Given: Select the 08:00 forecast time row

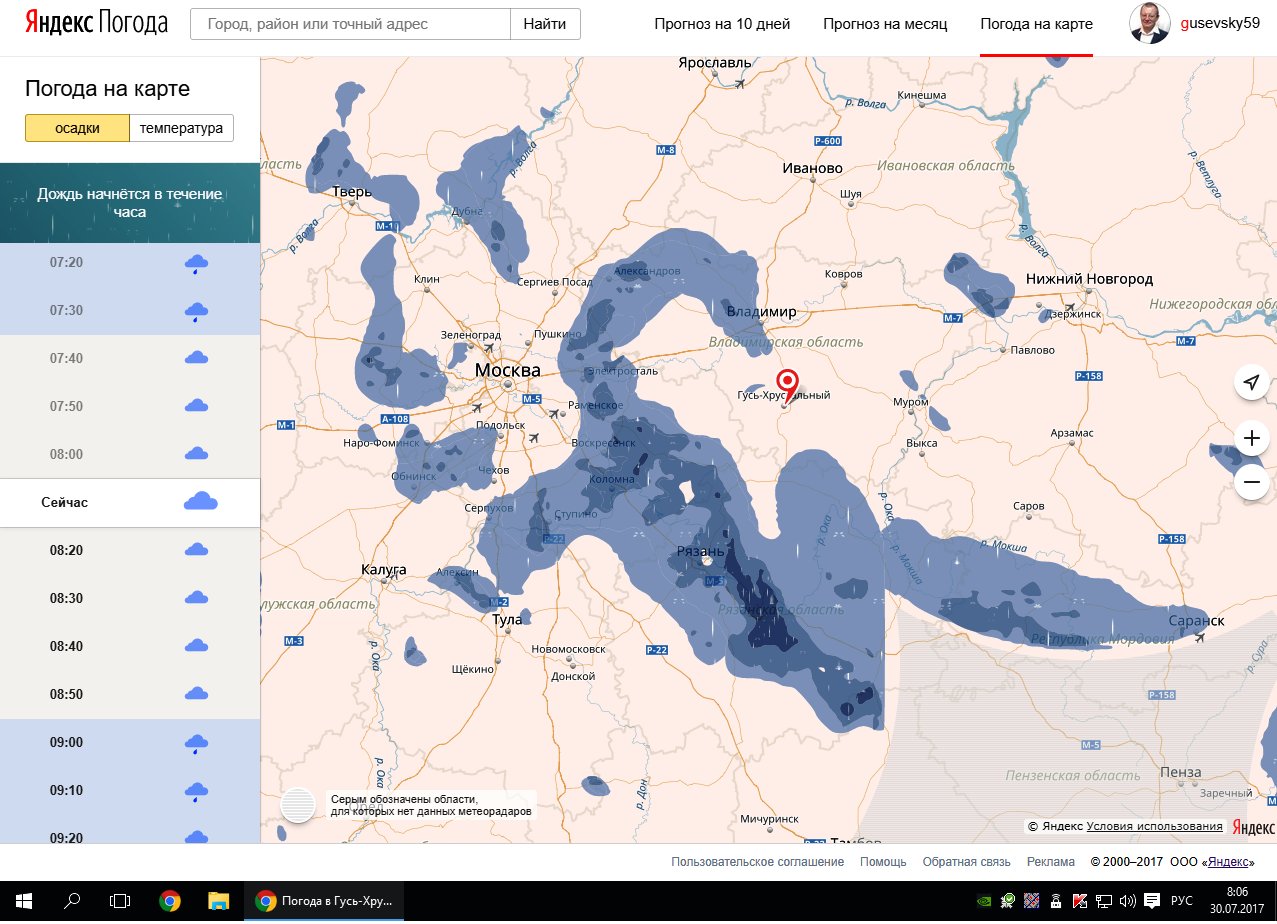Looking at the screenshot, I should pos(130,454).
